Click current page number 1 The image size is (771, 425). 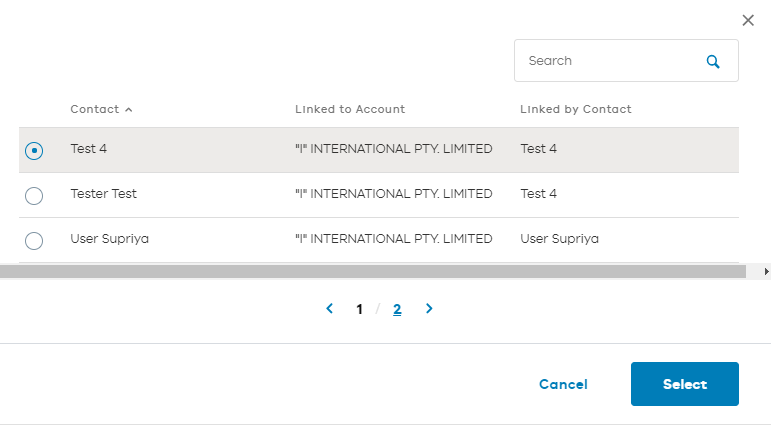point(359,309)
